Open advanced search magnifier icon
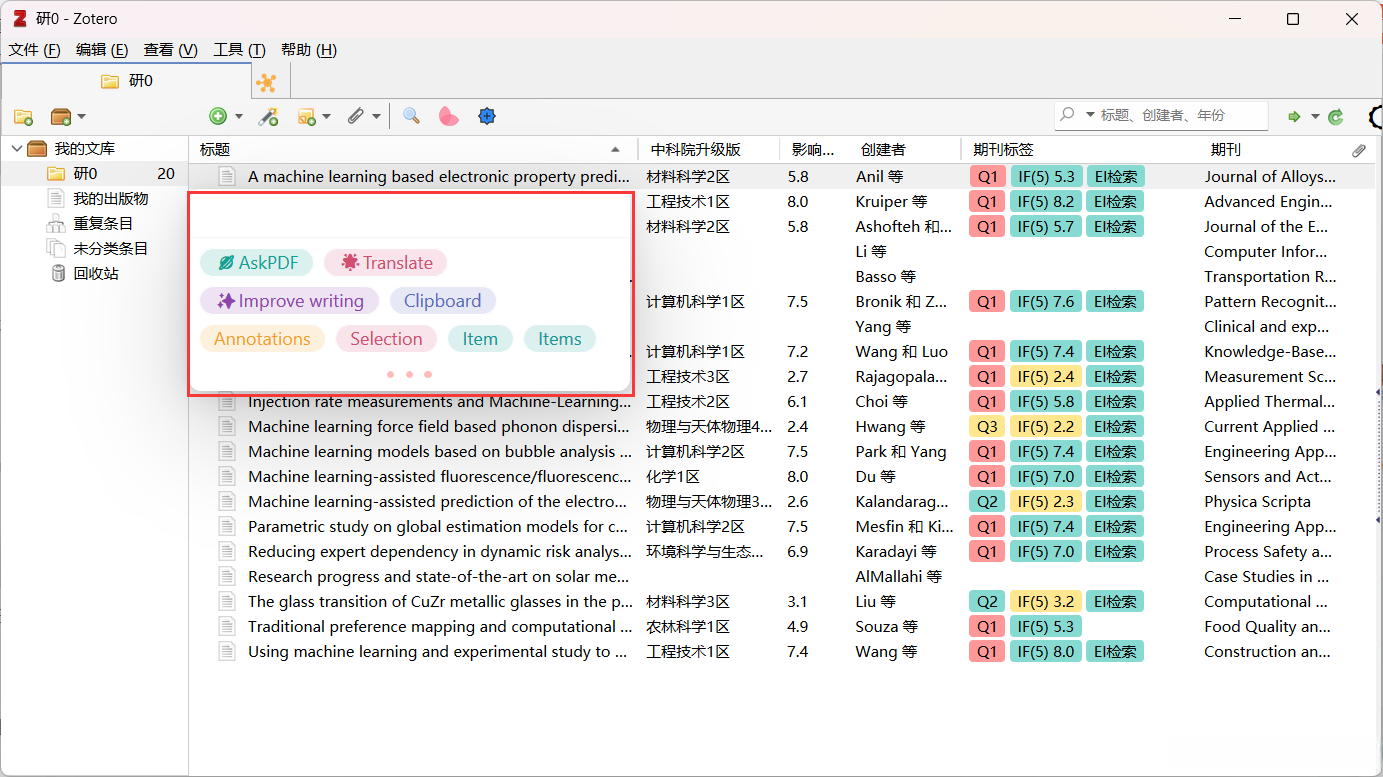This screenshot has height=777, width=1383. pyautogui.click(x=411, y=116)
